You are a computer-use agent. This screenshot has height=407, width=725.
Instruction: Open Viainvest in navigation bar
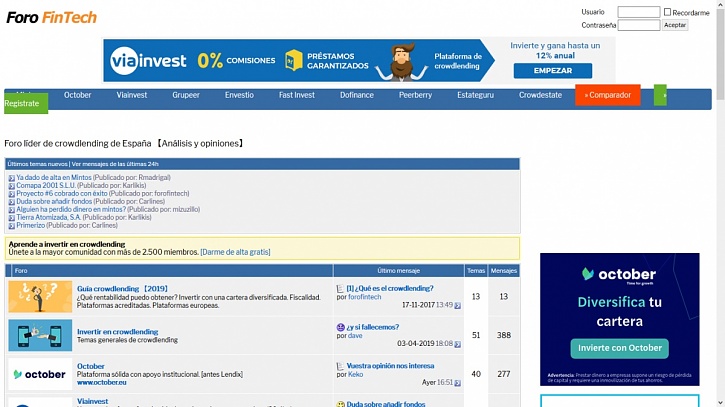point(132,95)
